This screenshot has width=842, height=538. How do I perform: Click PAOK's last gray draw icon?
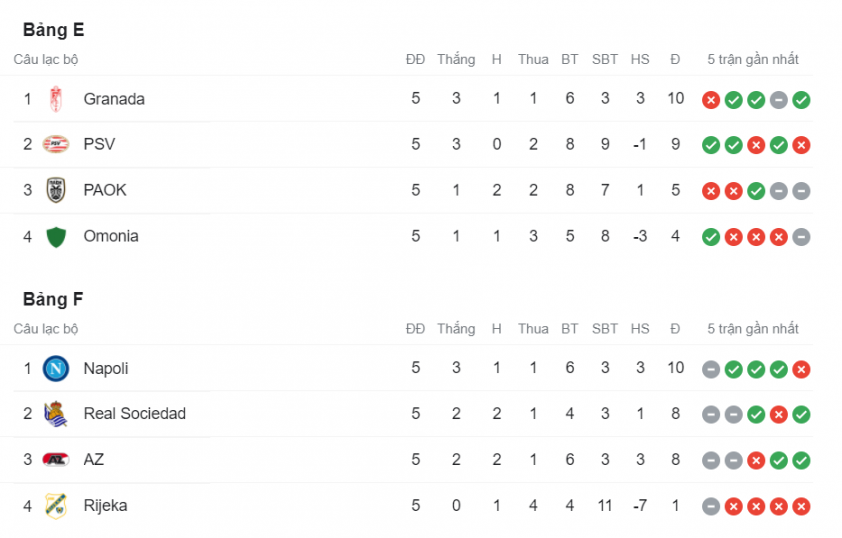click(x=801, y=191)
